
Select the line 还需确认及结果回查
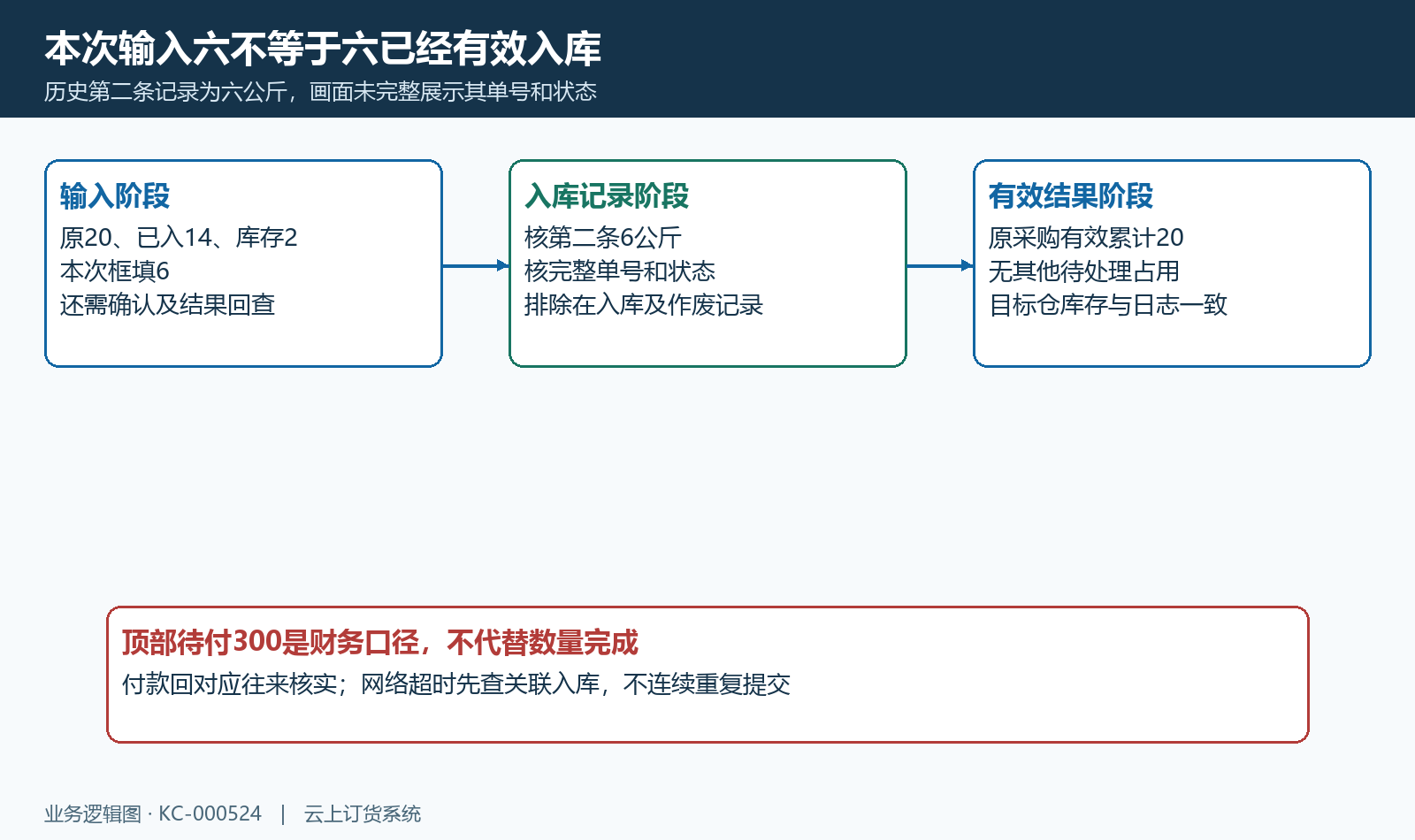tap(167, 305)
